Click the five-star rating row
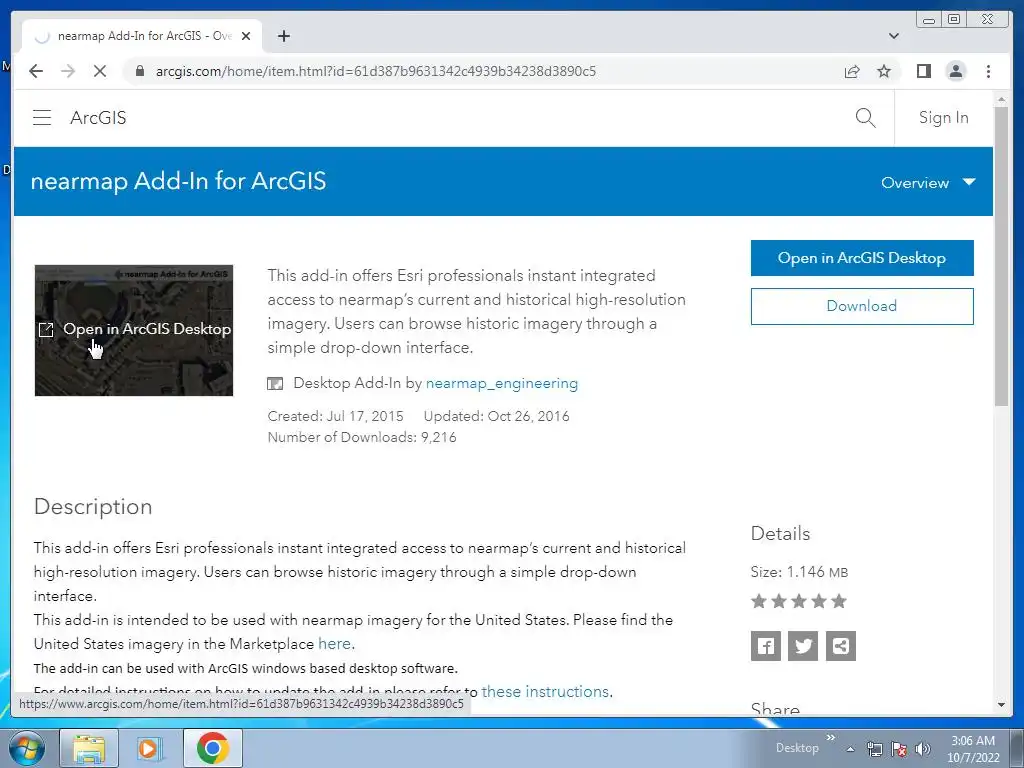The image size is (1024, 768). click(x=799, y=601)
